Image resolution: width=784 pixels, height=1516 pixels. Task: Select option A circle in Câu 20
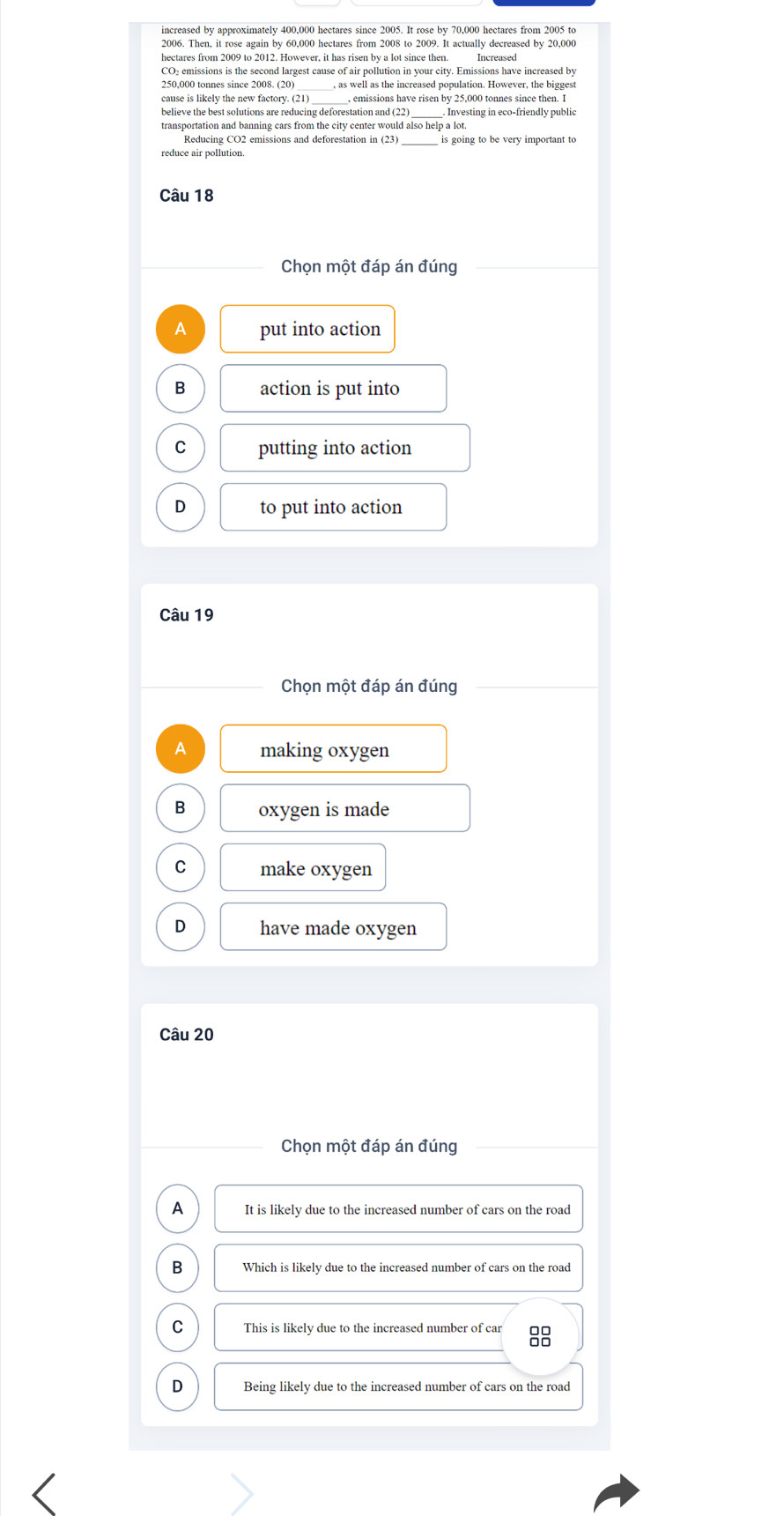coord(178,1208)
